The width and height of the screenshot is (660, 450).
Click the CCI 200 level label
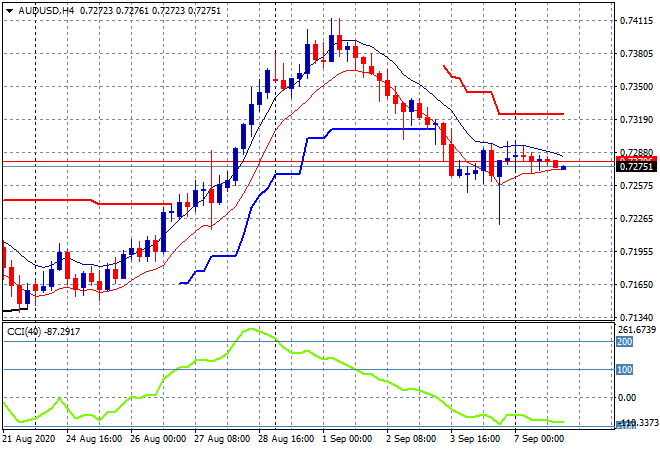[625, 342]
